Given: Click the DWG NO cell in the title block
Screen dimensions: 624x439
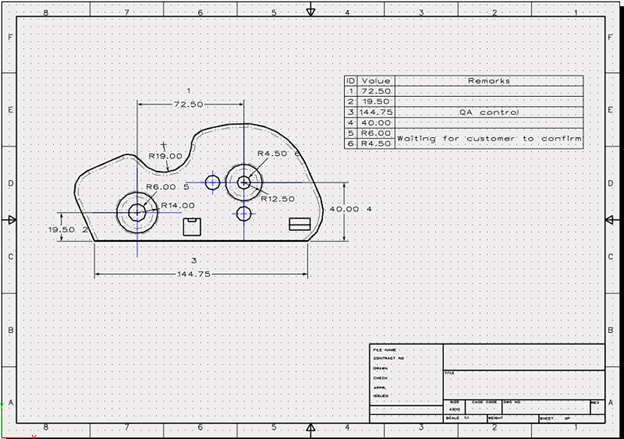Looking at the screenshot, I should pyautogui.click(x=546, y=407).
